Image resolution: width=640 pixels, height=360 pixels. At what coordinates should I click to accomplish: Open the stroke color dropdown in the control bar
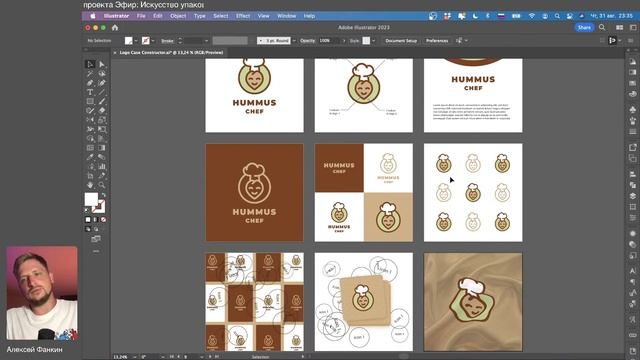tap(153, 41)
